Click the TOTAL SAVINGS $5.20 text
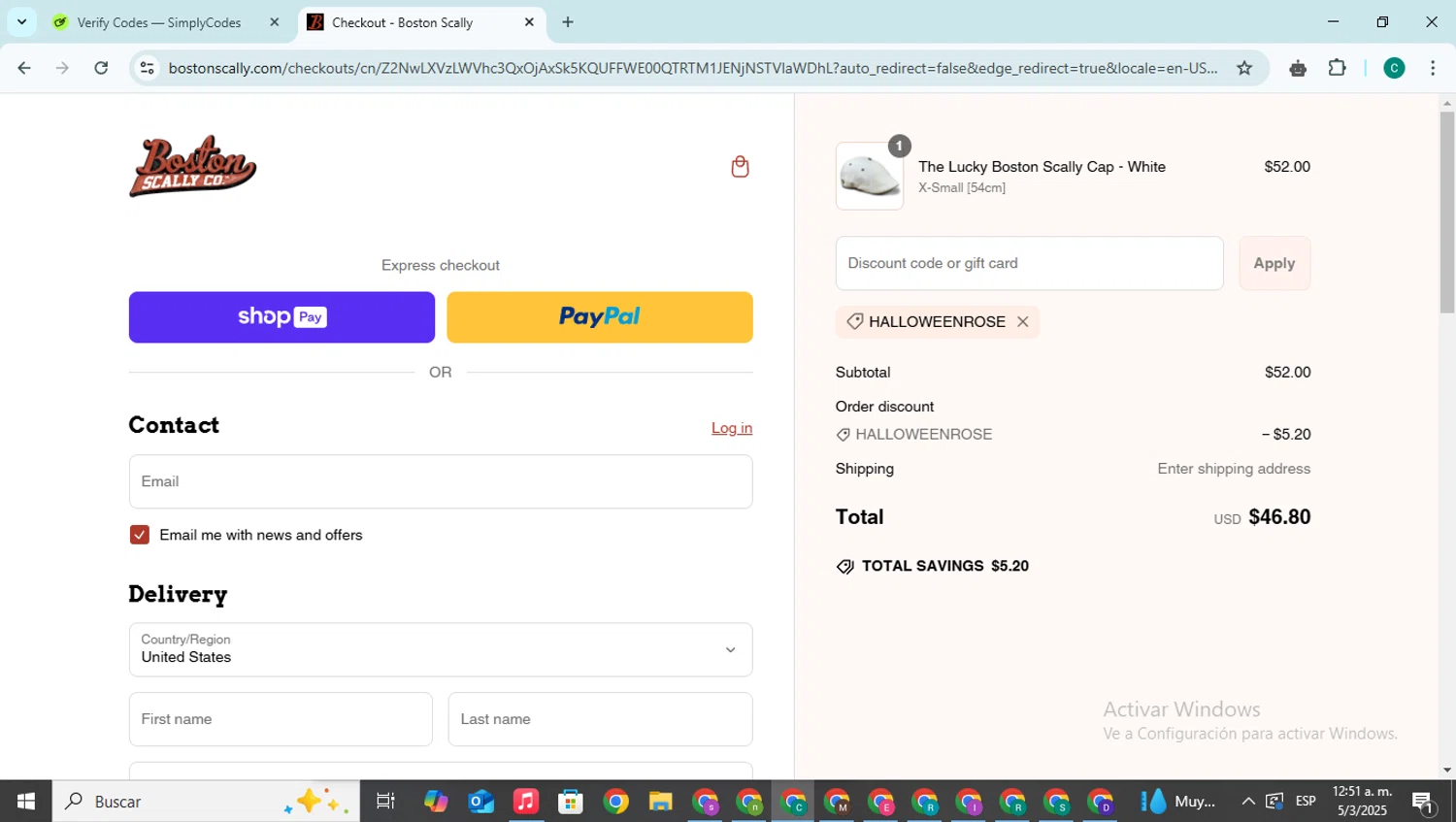The image size is (1456, 822). point(944,566)
